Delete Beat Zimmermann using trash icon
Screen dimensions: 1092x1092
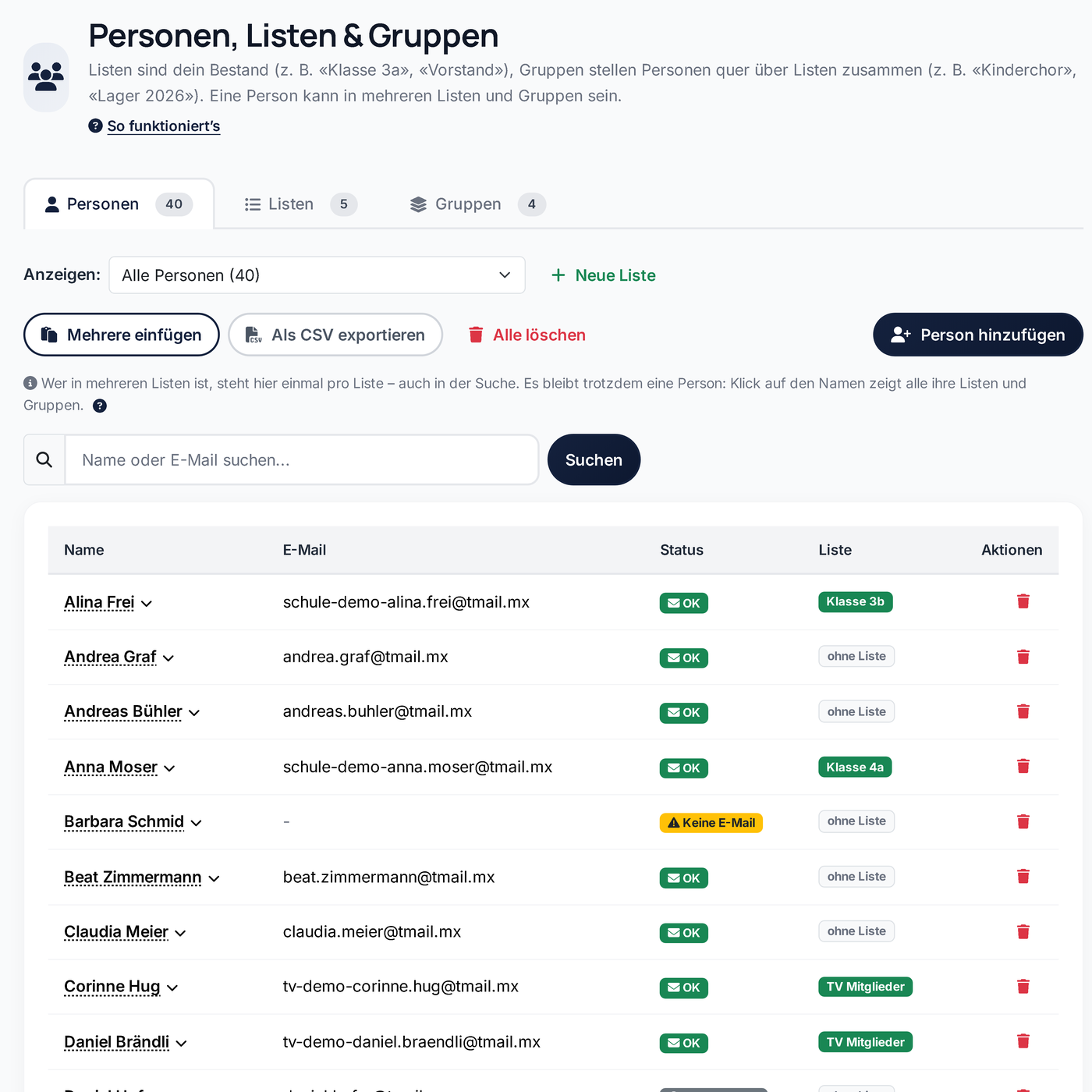[x=1023, y=877]
